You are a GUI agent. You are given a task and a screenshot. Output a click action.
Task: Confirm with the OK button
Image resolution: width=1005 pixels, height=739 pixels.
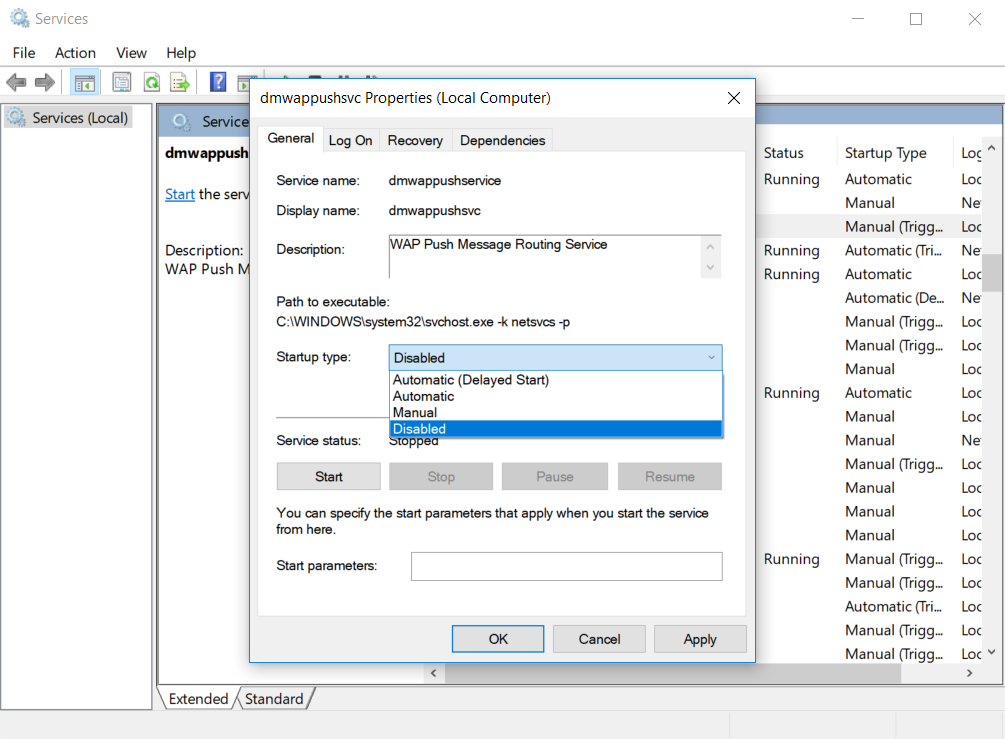(x=498, y=639)
